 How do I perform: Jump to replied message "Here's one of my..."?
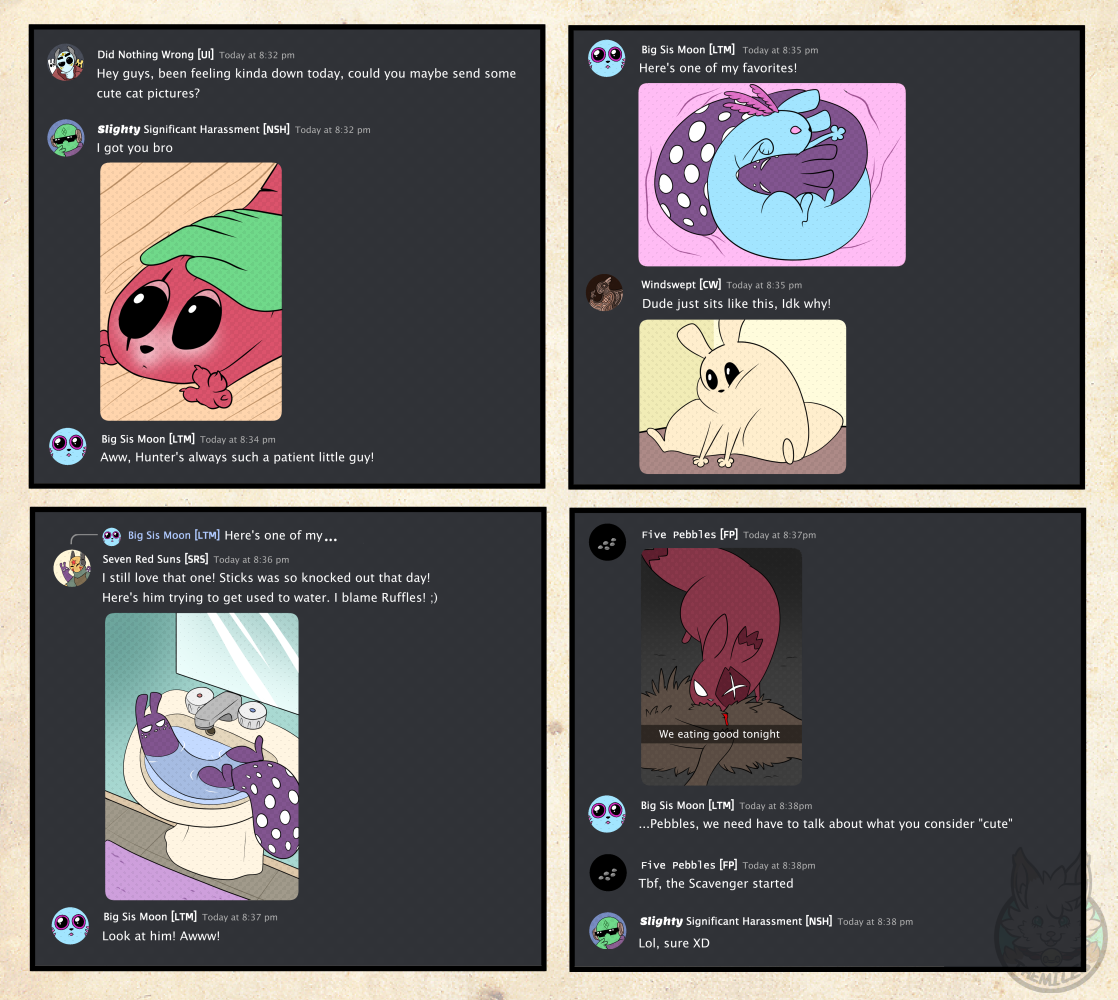click(x=280, y=536)
